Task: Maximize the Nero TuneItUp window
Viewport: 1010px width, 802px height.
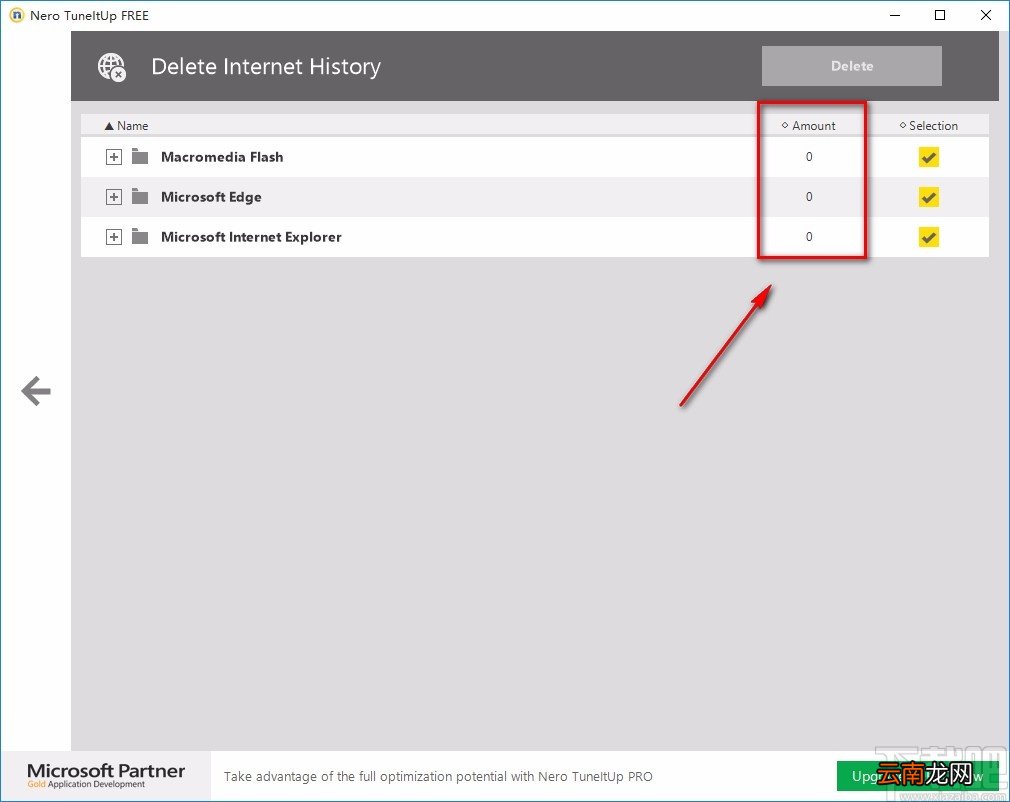Action: (x=940, y=15)
